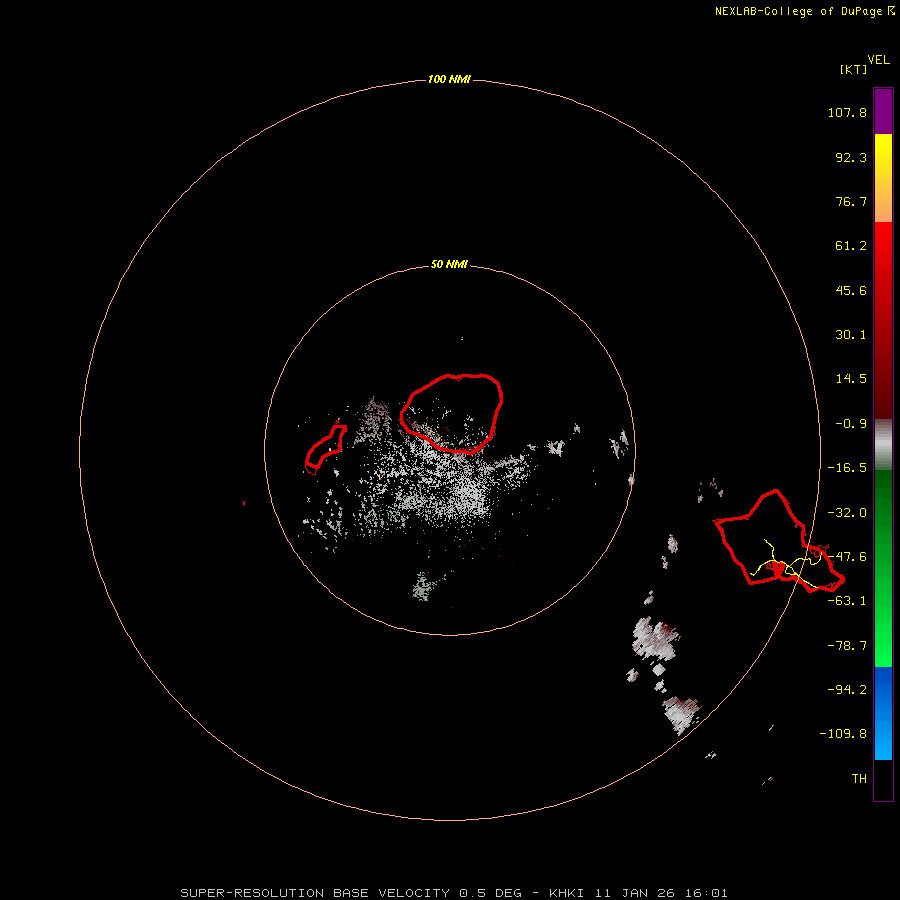Click the Super-Resolution Base Velocity caption

point(454,893)
